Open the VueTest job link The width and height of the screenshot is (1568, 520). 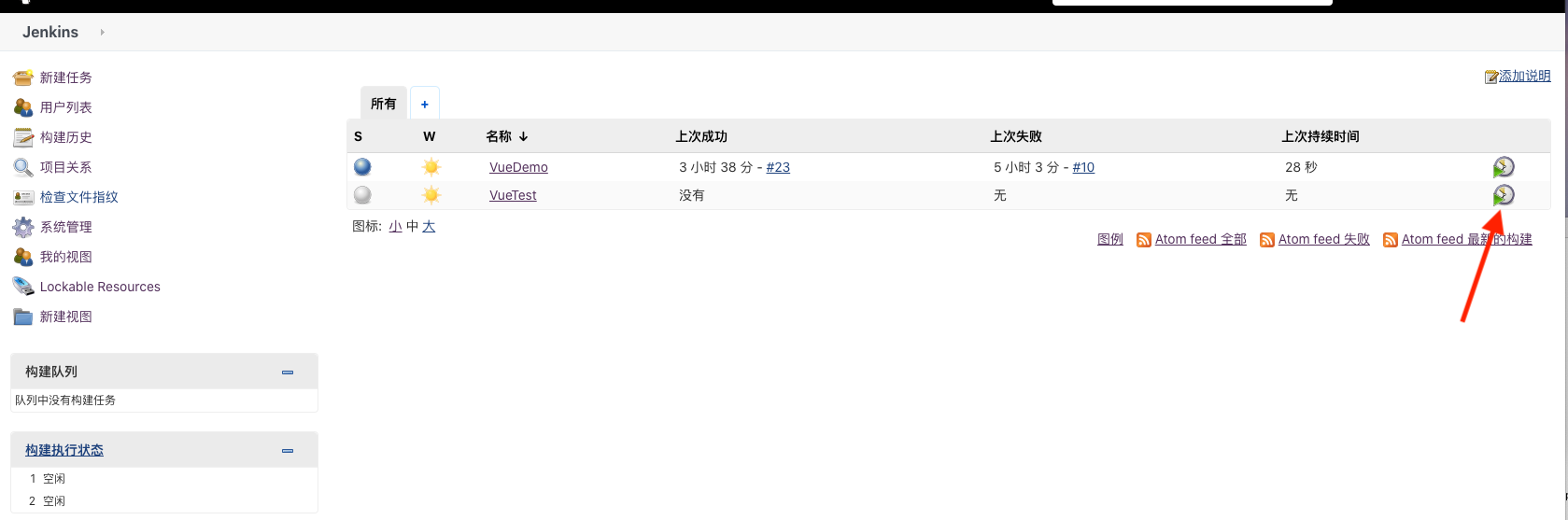513,195
